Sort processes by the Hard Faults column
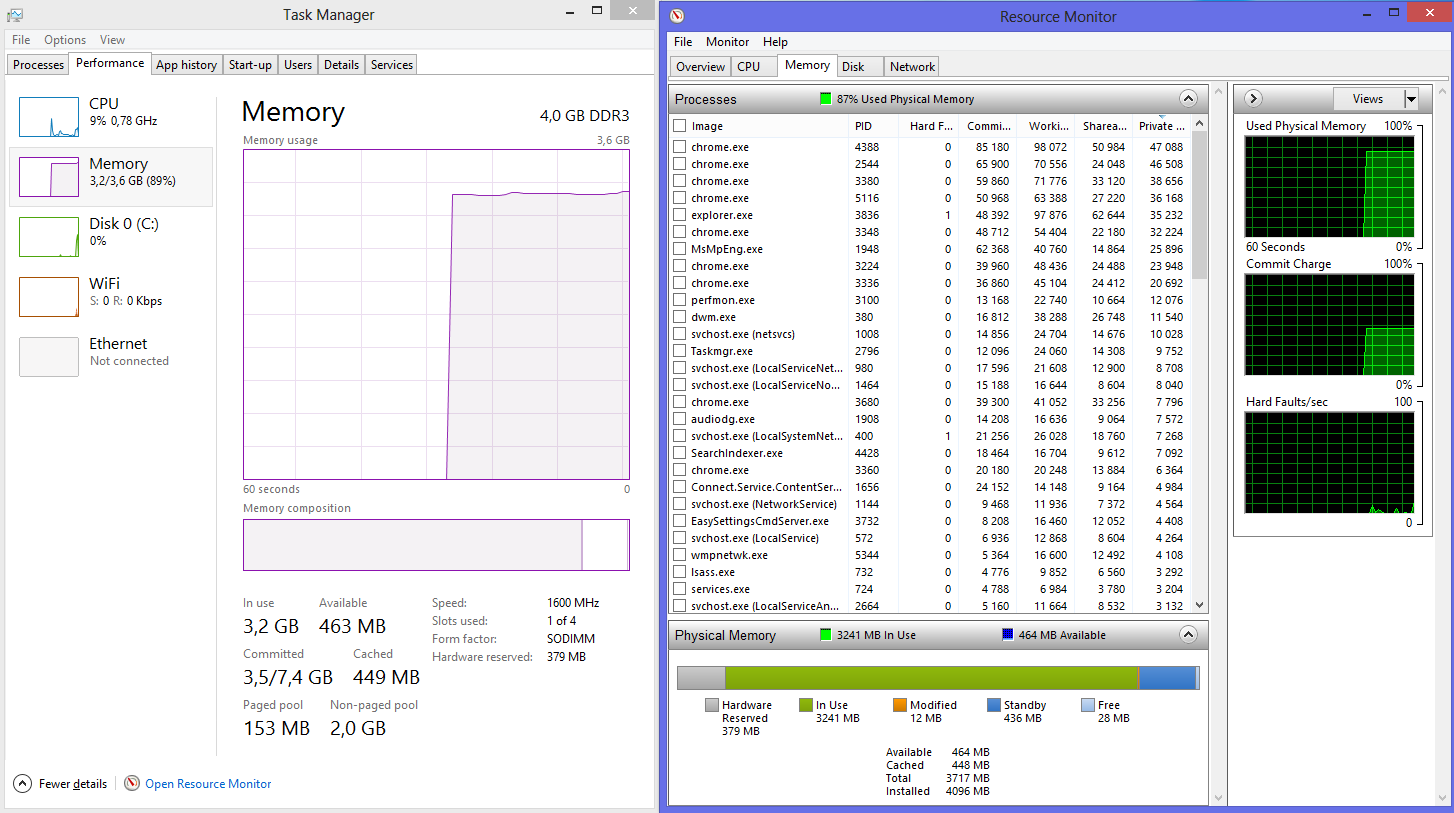The image size is (1454, 813). click(929, 126)
